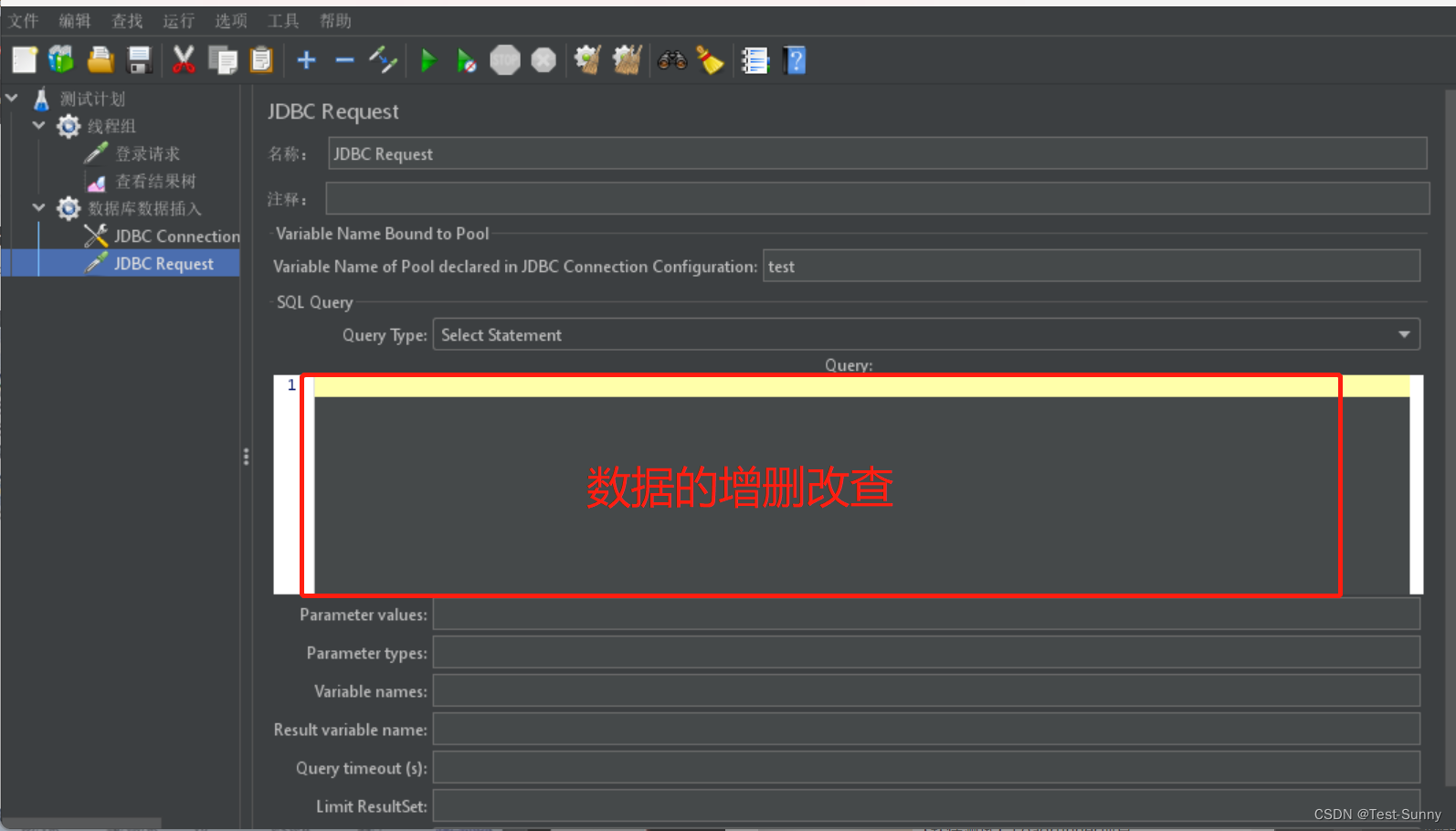Open the 查找 menu
This screenshot has width=1456, height=831.
point(127,21)
